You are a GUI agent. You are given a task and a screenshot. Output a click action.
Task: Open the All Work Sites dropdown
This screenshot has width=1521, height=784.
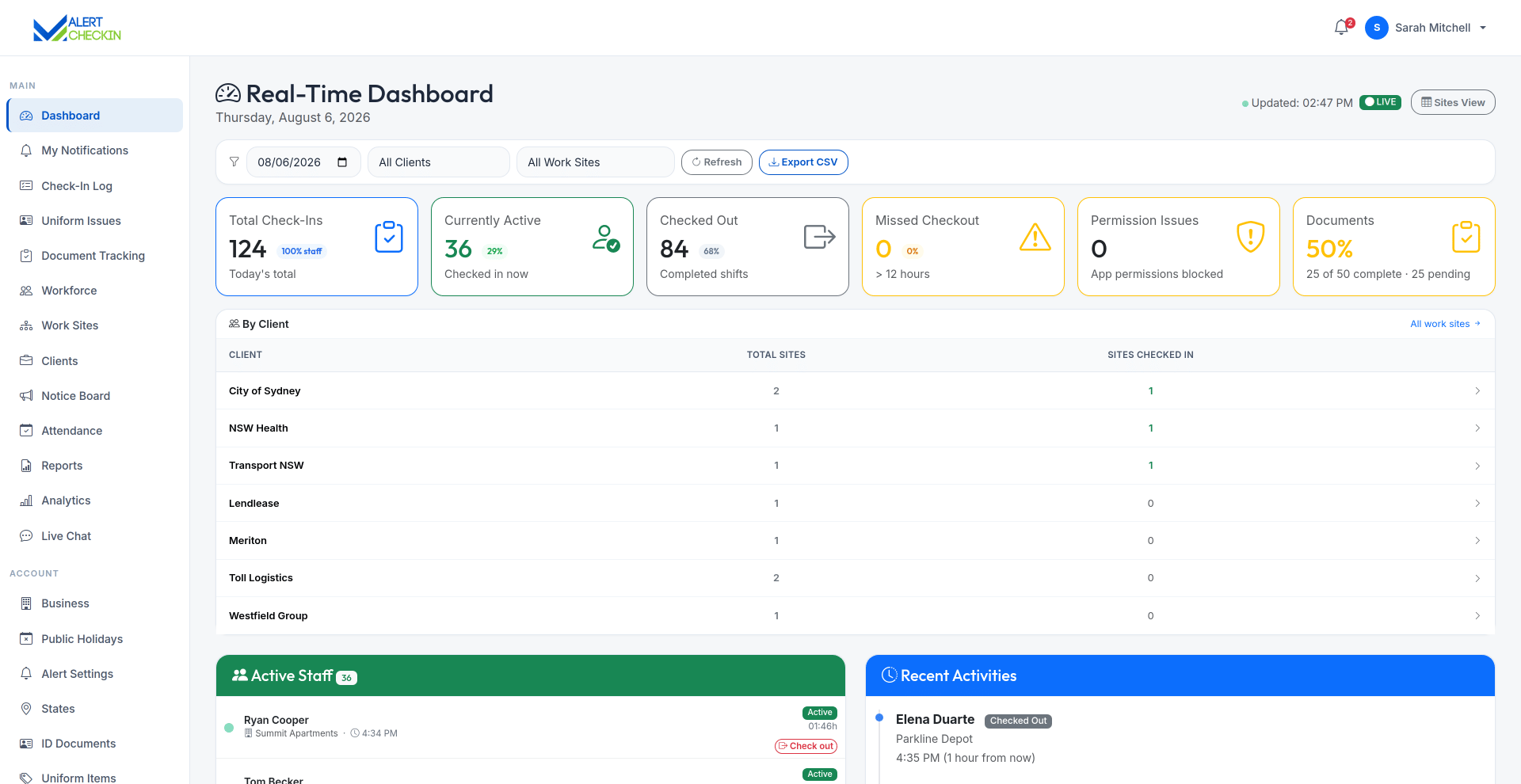[x=596, y=162]
